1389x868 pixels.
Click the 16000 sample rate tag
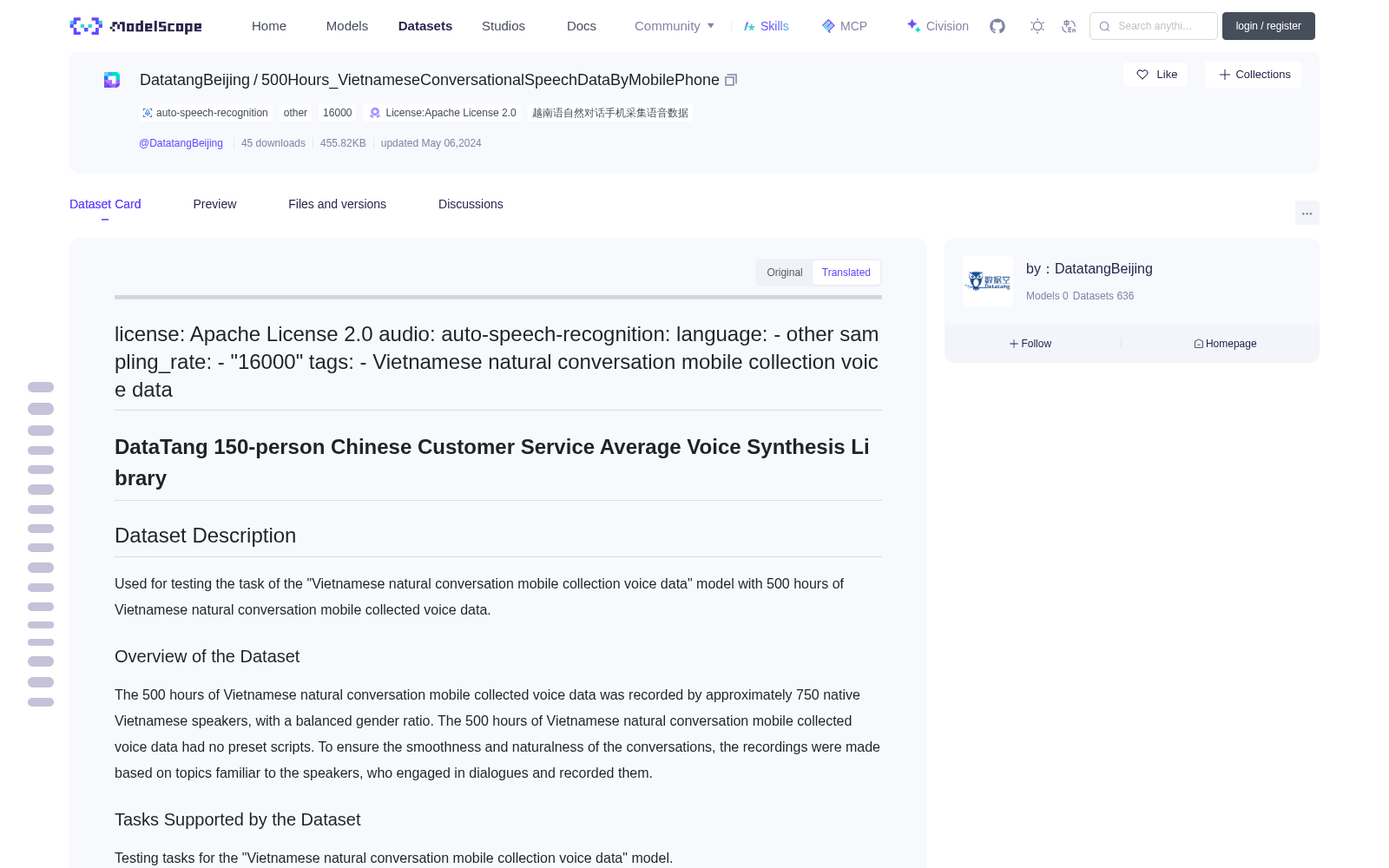pyautogui.click(x=338, y=113)
